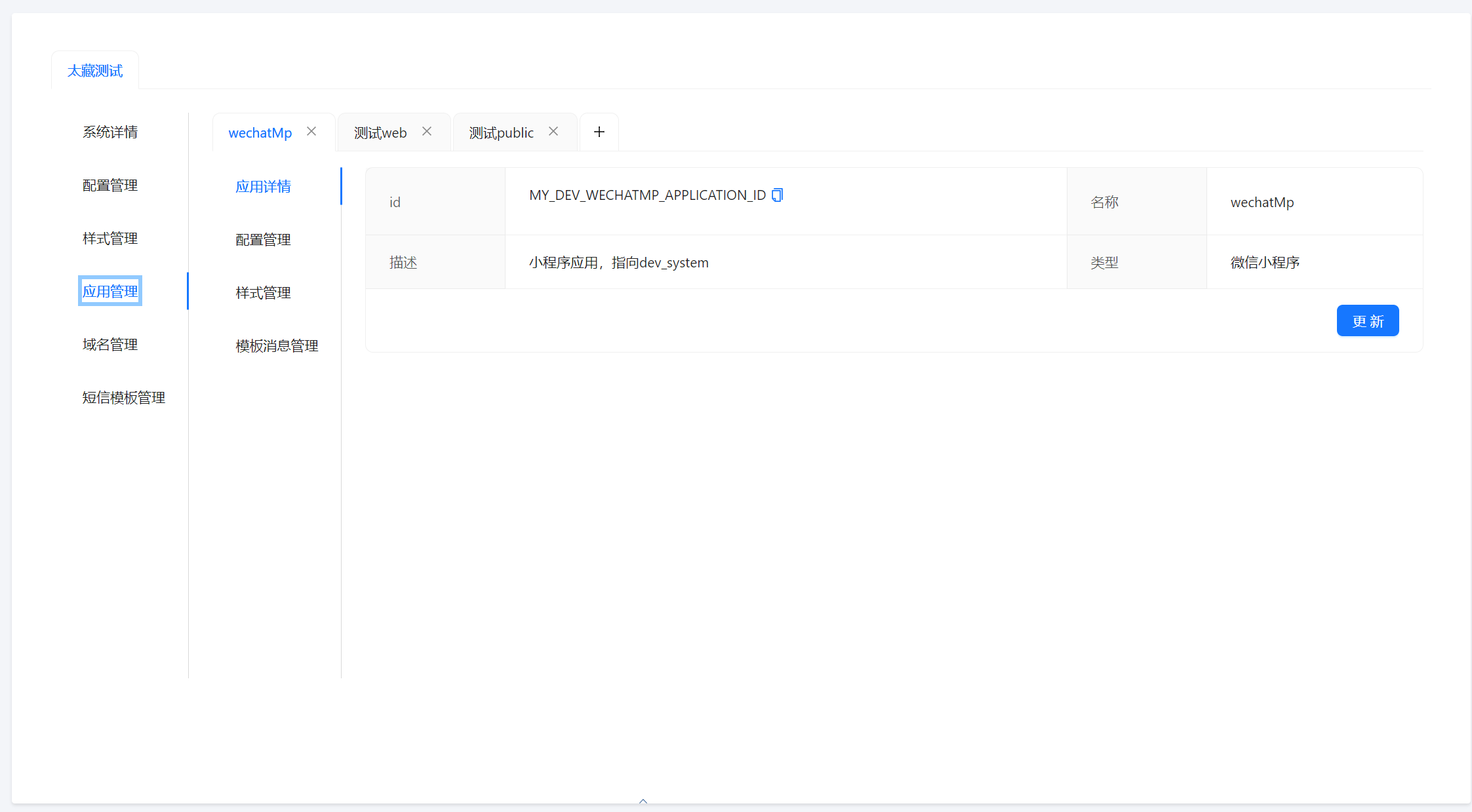Open 系统详情 in left sidebar
This screenshot has width=1472, height=812.
pyautogui.click(x=110, y=132)
